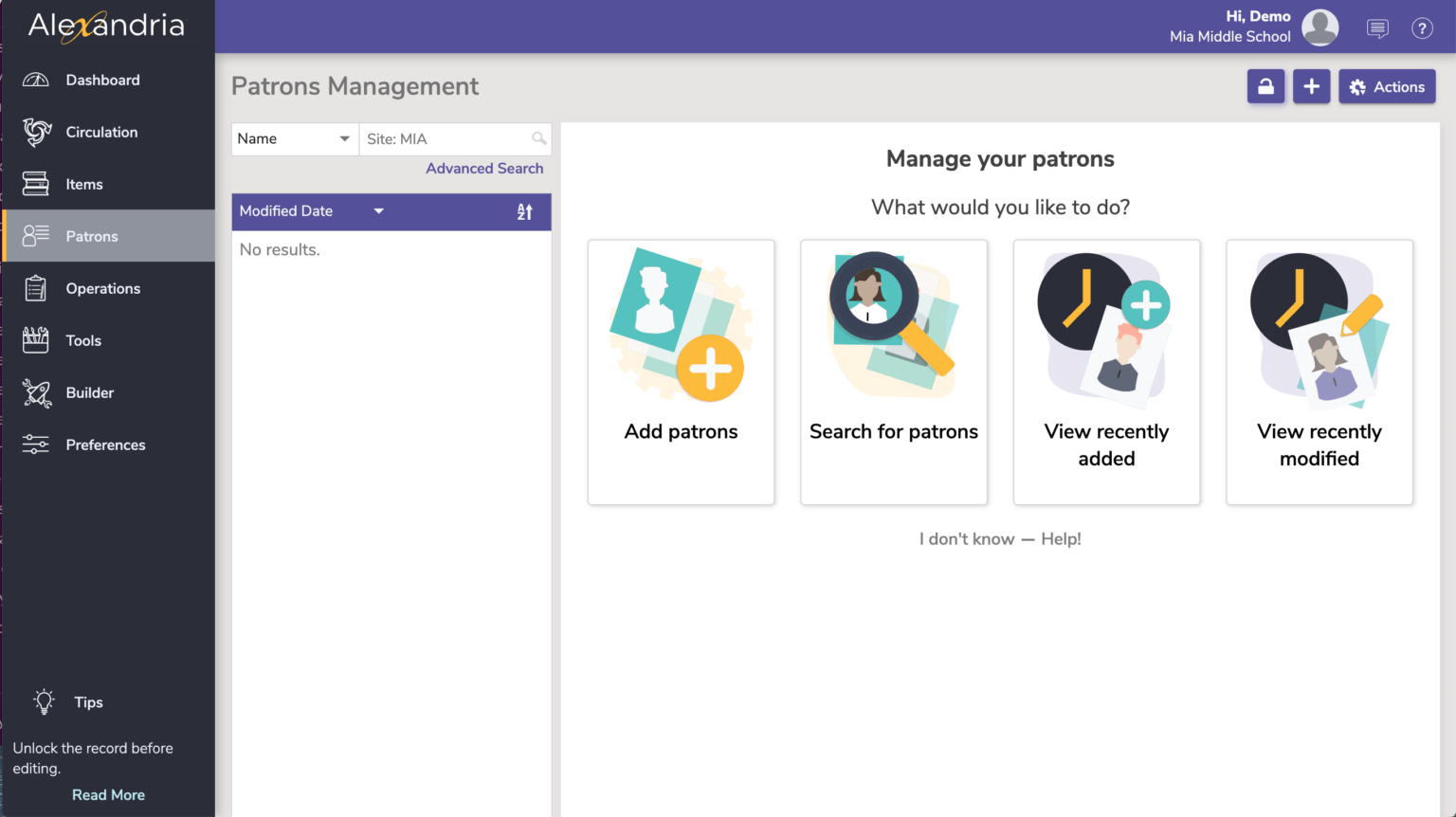Click the user profile avatar
The image size is (1456, 817).
[x=1319, y=27]
